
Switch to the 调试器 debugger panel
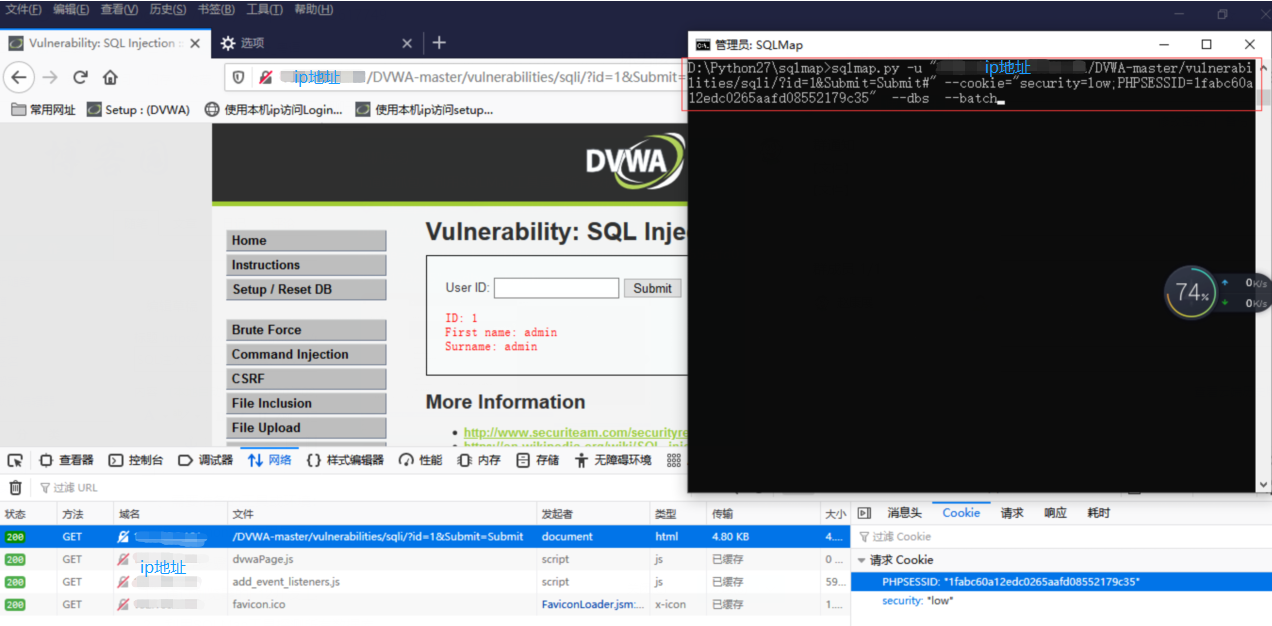pos(205,460)
